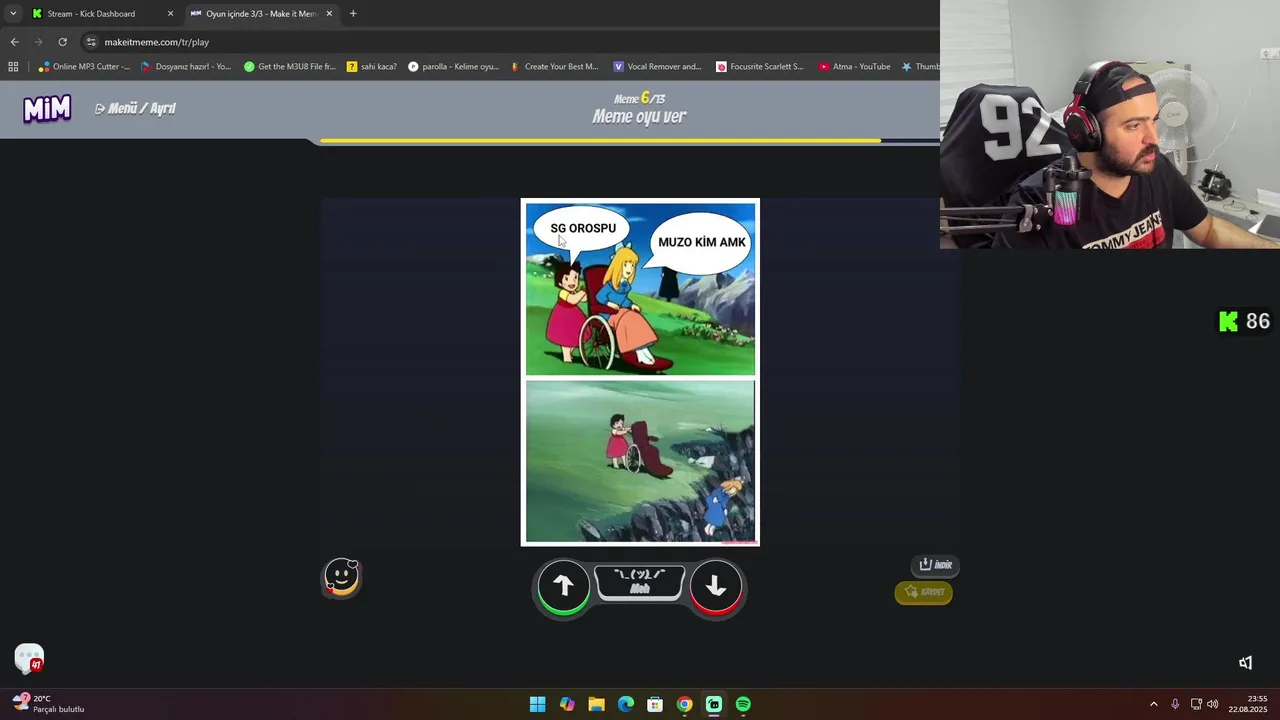This screenshot has height=720, width=1280.
Task: Show hidden system tray icons
Action: [1153, 704]
